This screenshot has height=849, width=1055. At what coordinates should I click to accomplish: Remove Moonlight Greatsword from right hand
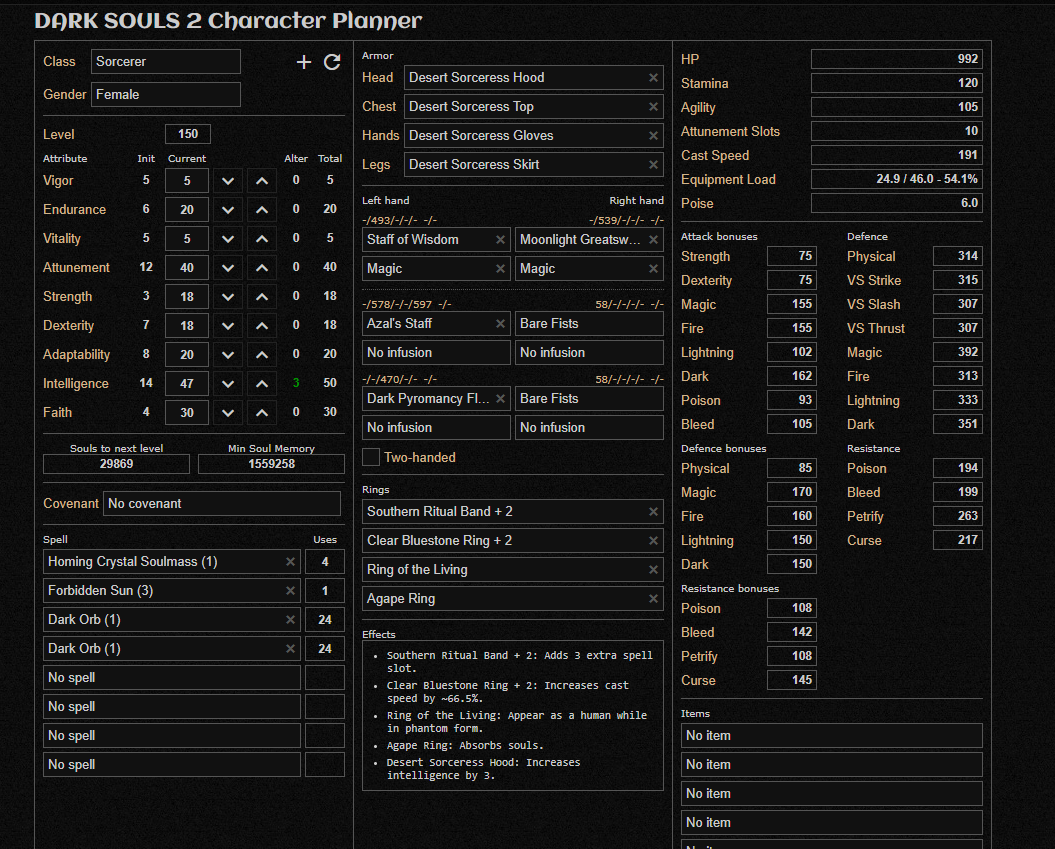tap(653, 240)
